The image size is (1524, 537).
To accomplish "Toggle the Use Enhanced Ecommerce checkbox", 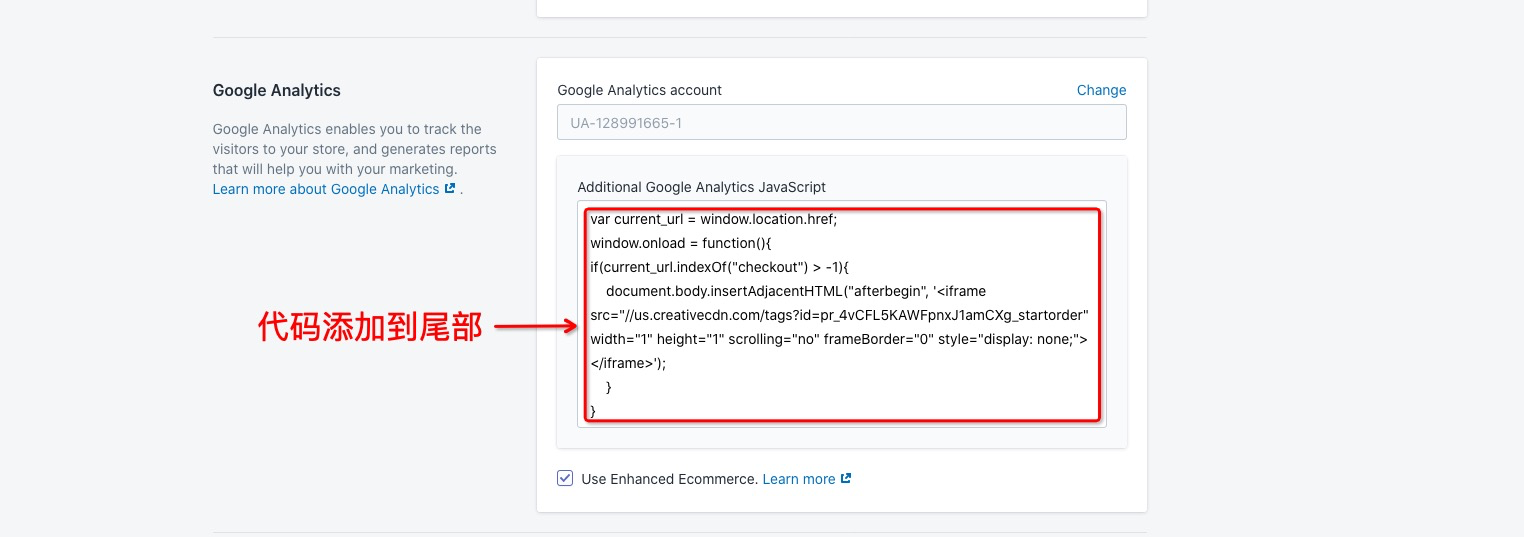I will point(565,478).
